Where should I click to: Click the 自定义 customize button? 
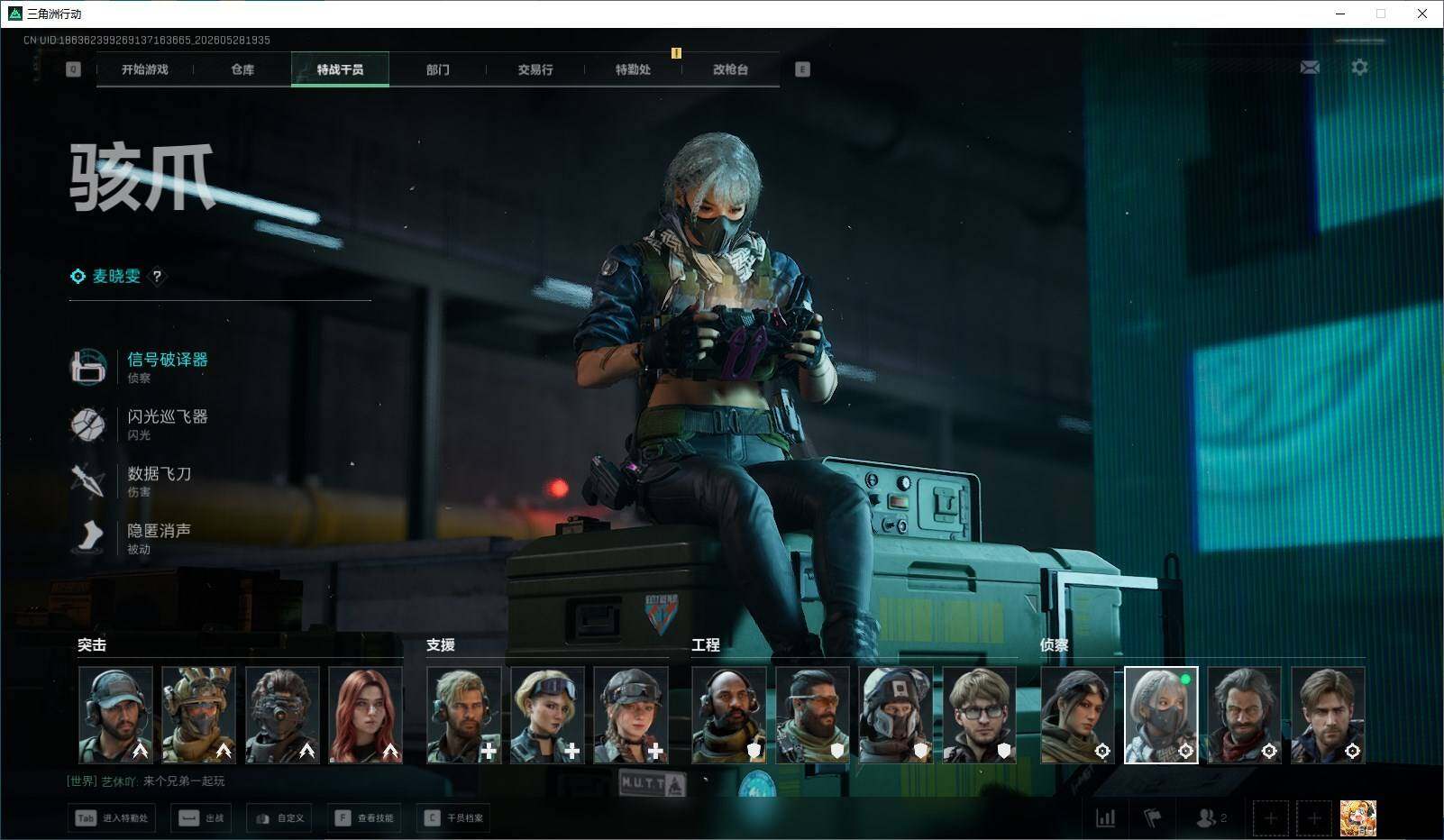pyautogui.click(x=279, y=817)
